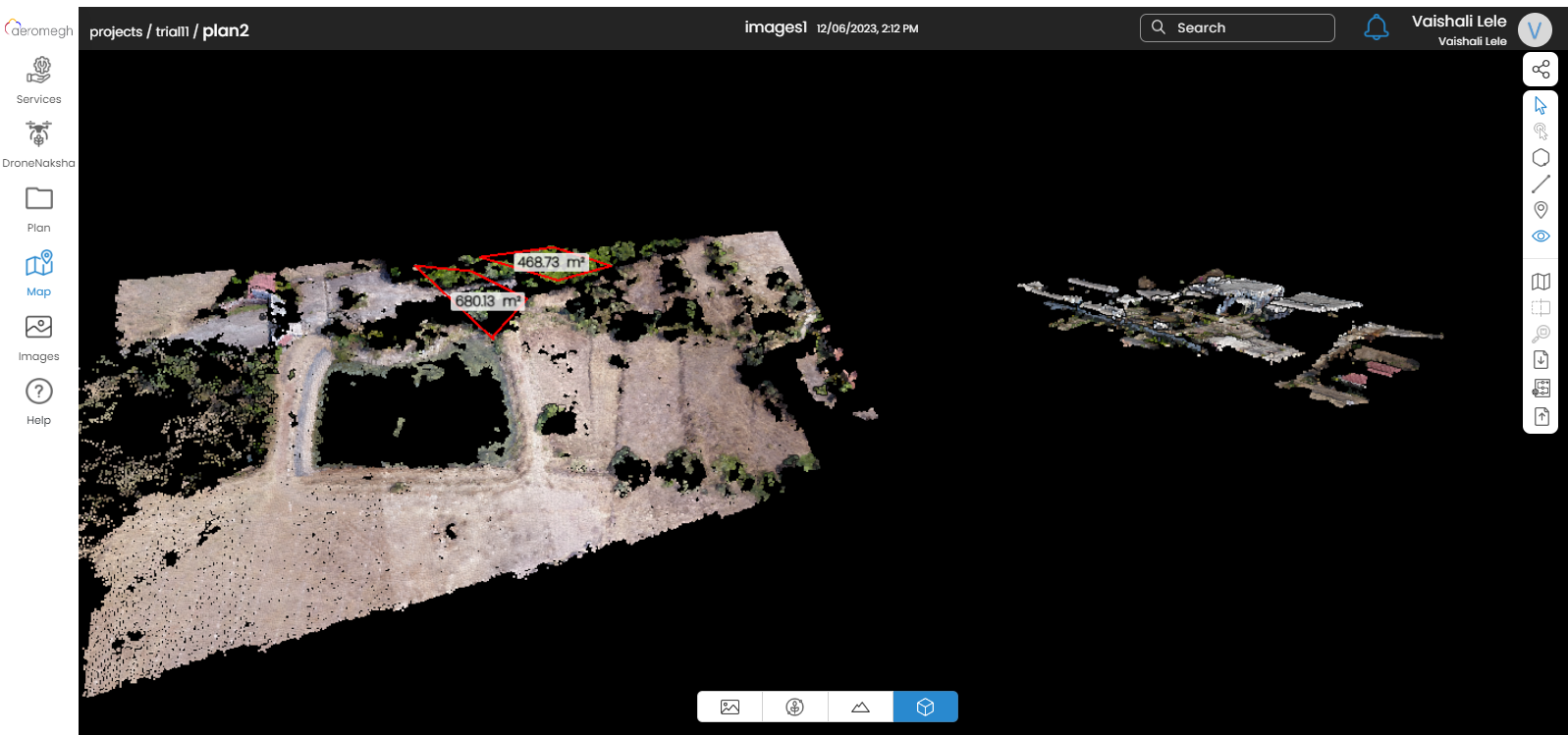This screenshot has width=1568, height=735.
Task: Select the 3D cube model view
Action: (x=925, y=707)
